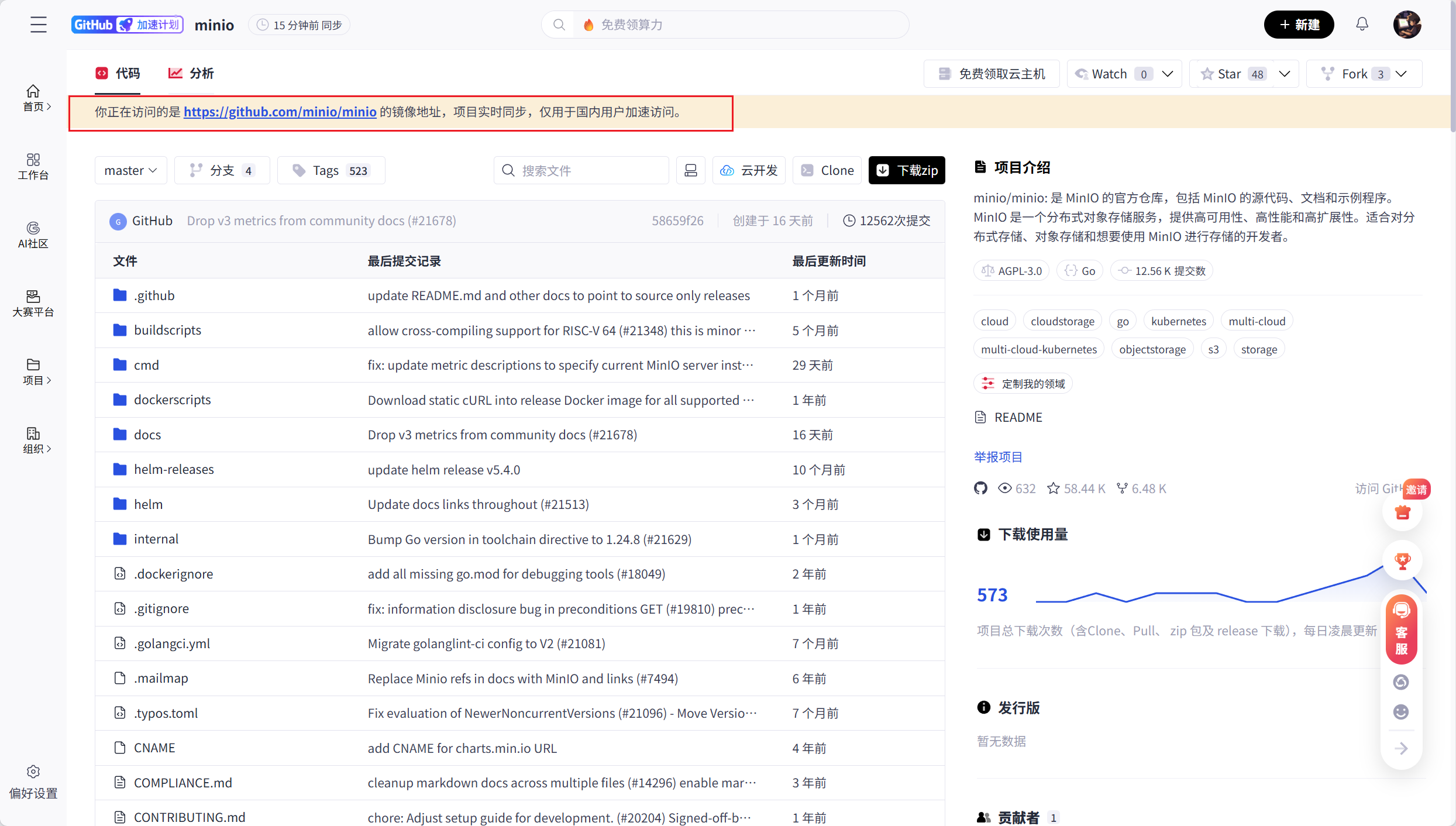Expand the master branch selector
1456x826 pixels.
[130, 170]
